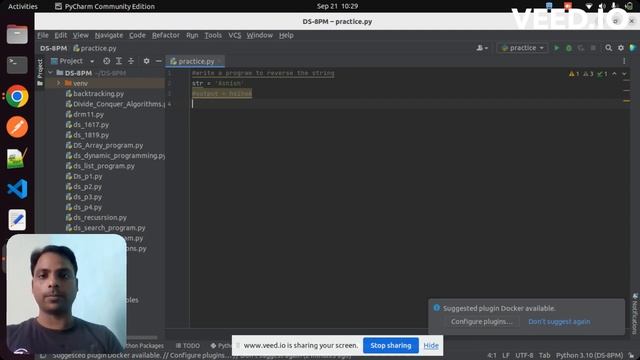This screenshot has width=640, height=360.
Task: Hide the Project tool window
Action: [x=158, y=61]
